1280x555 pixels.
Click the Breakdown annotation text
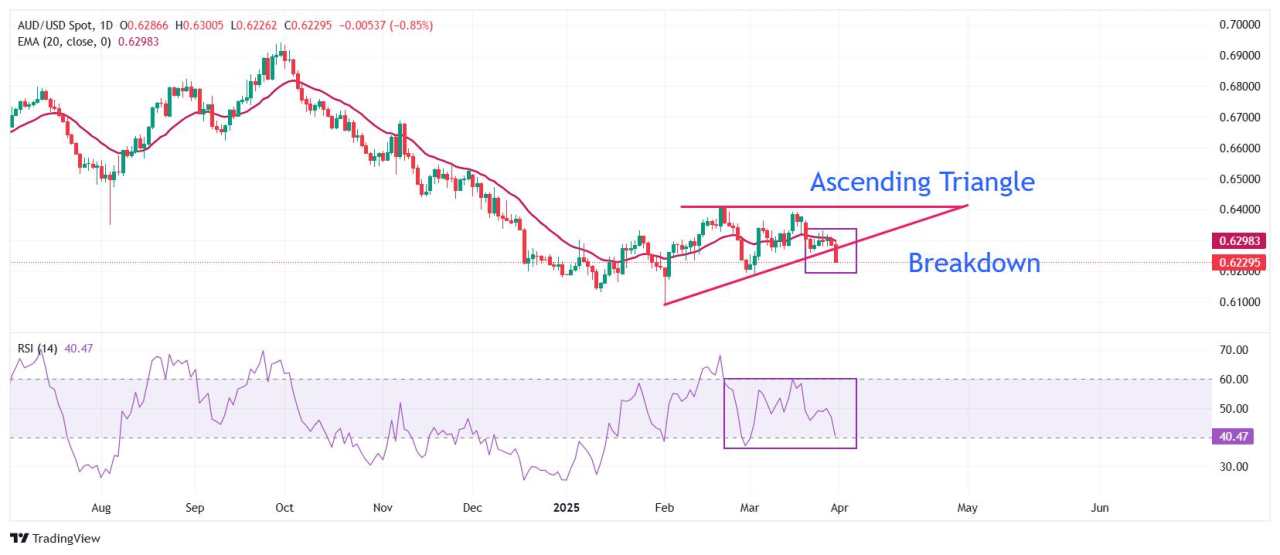pos(974,263)
